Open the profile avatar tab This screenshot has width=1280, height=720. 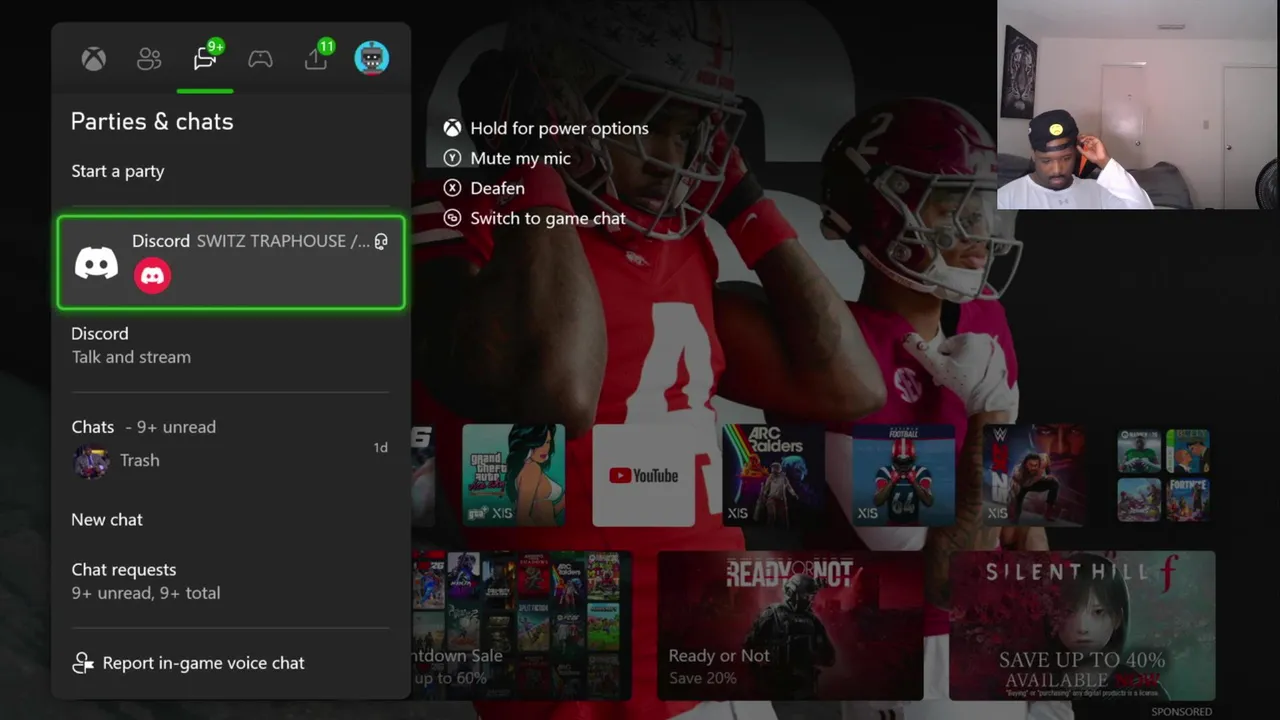372,58
